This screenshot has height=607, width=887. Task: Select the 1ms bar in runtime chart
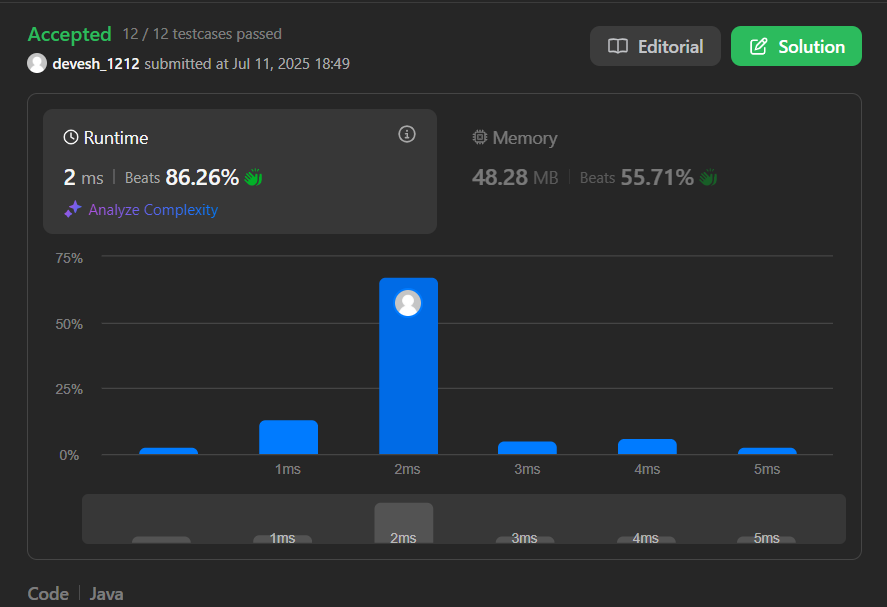(289, 437)
